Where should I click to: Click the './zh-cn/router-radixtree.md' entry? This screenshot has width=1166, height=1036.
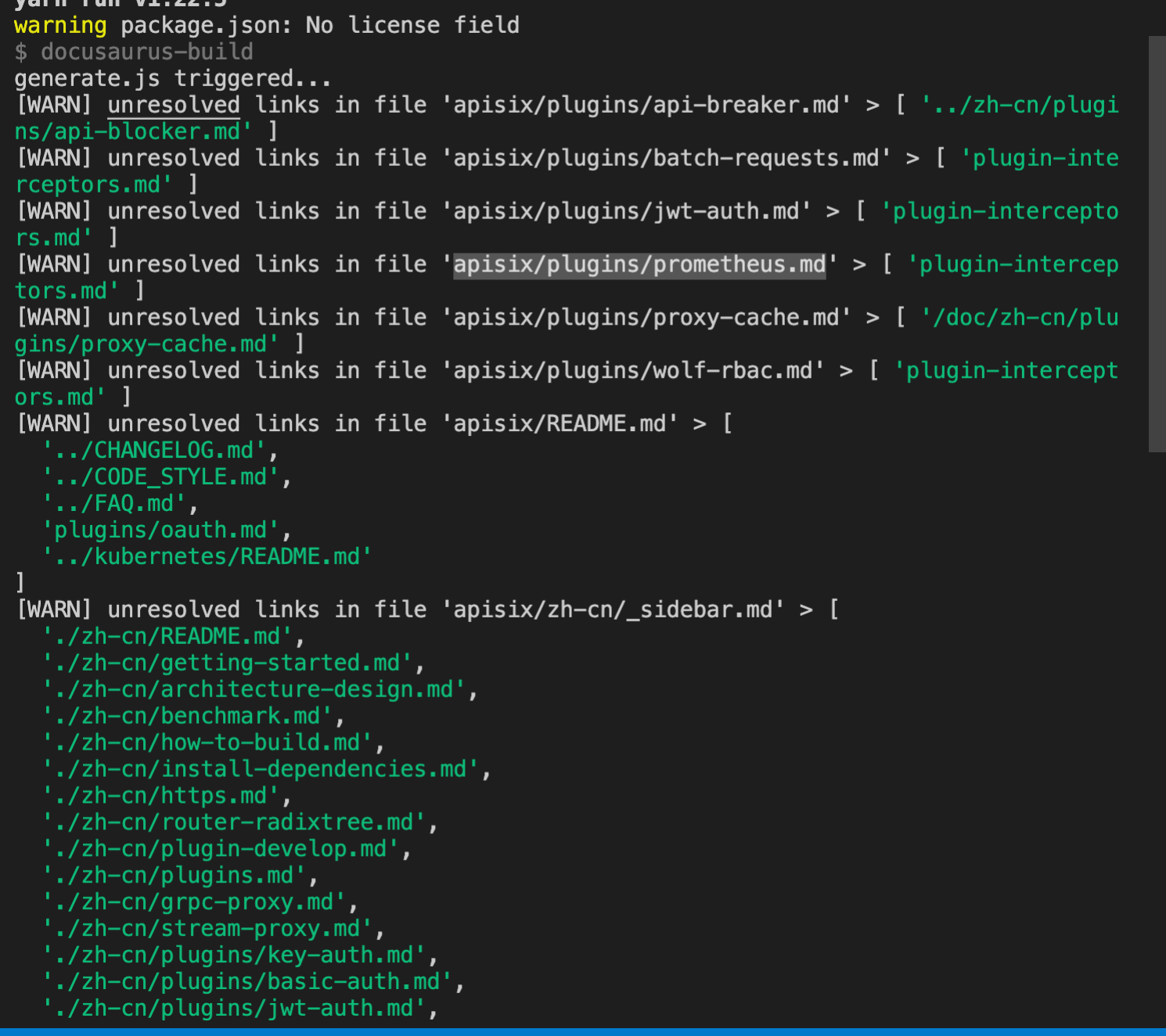click(x=234, y=822)
